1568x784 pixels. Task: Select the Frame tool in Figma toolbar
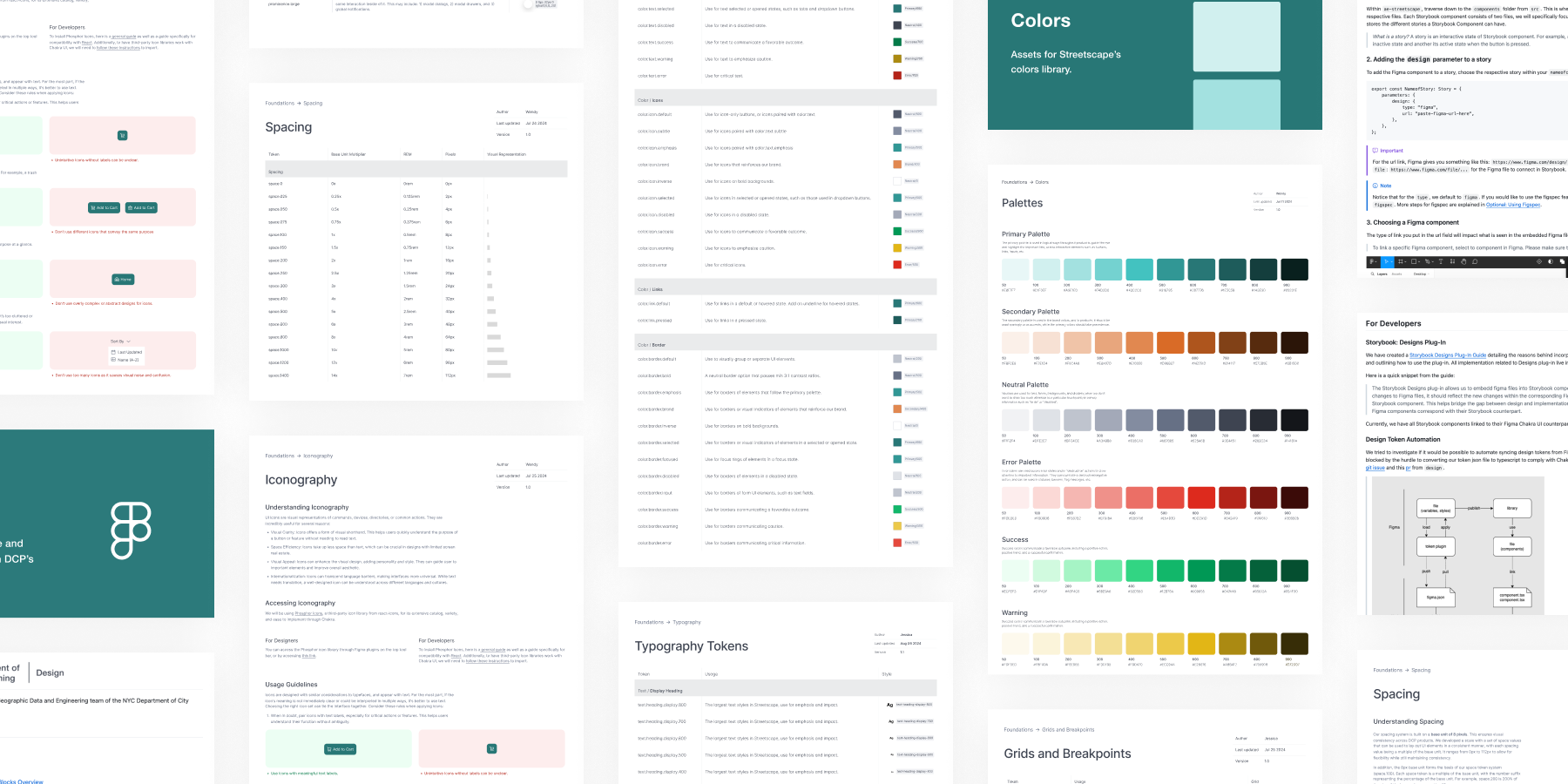1401,261
